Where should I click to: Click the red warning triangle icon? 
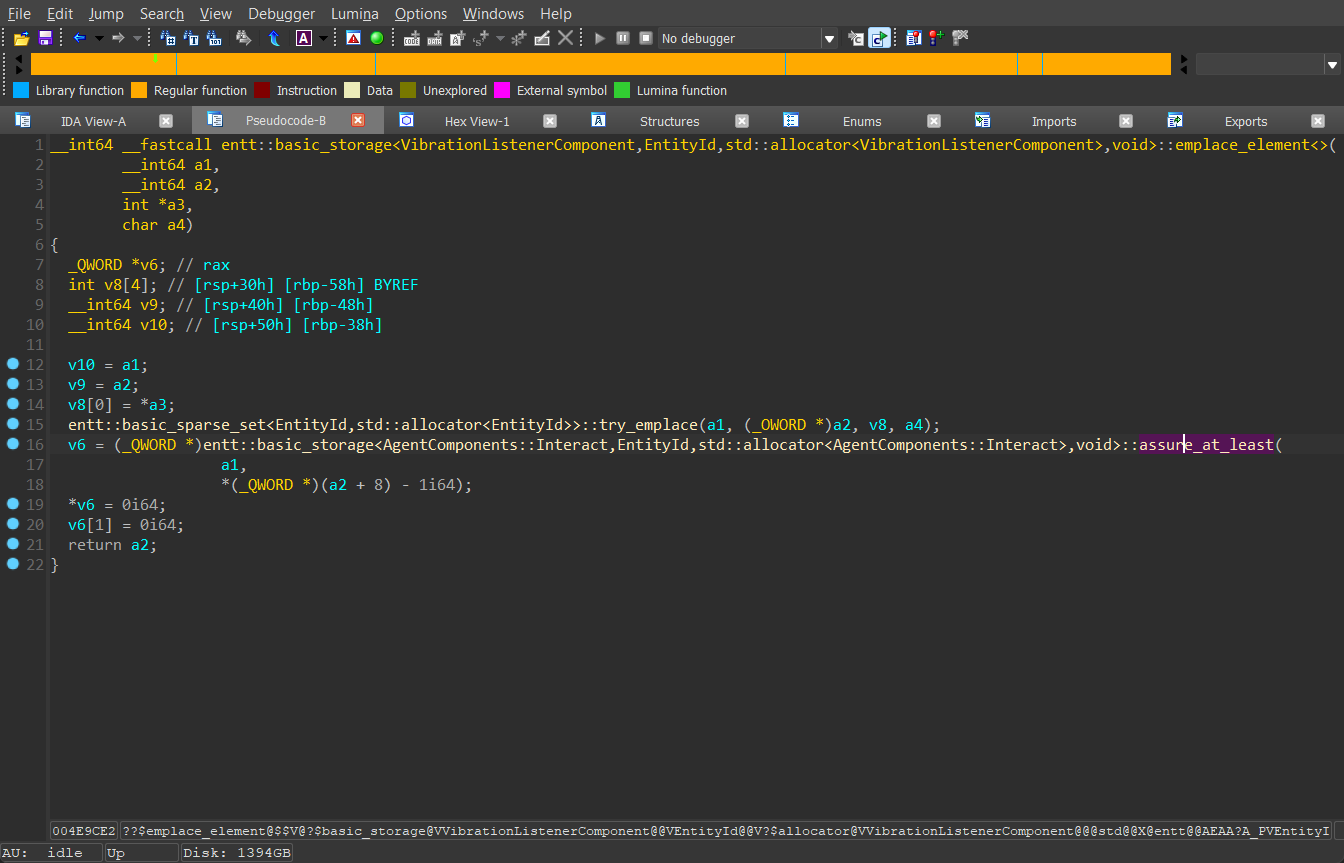[353, 38]
